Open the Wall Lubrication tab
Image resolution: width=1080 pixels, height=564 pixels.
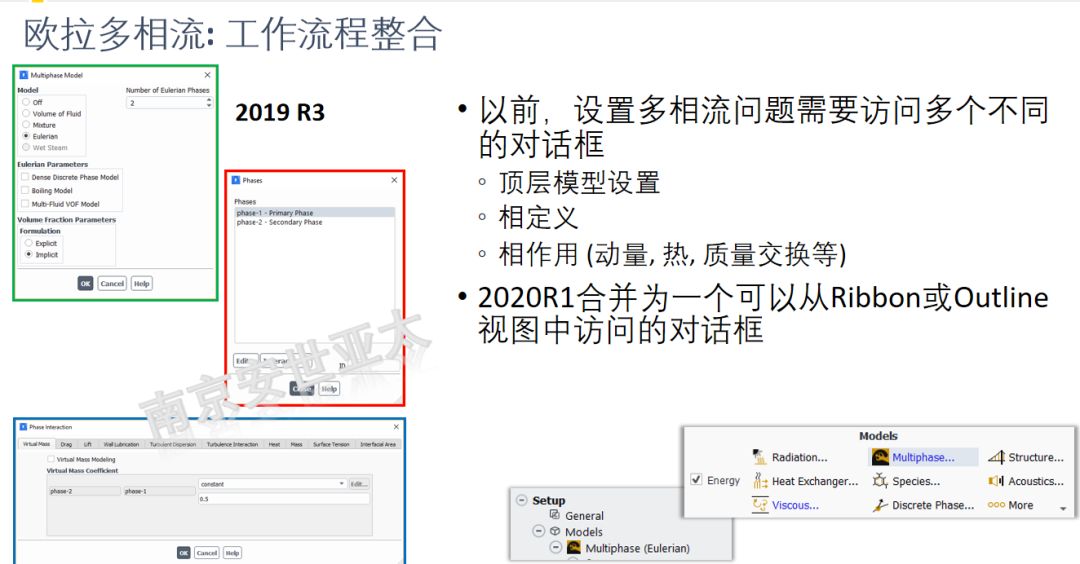pyautogui.click(x=121, y=445)
